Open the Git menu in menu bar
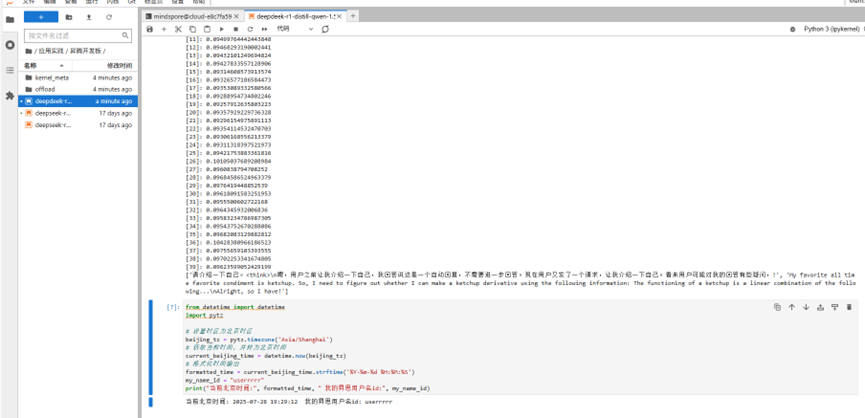Image resolution: width=865 pixels, height=418 pixels. tap(131, 3)
